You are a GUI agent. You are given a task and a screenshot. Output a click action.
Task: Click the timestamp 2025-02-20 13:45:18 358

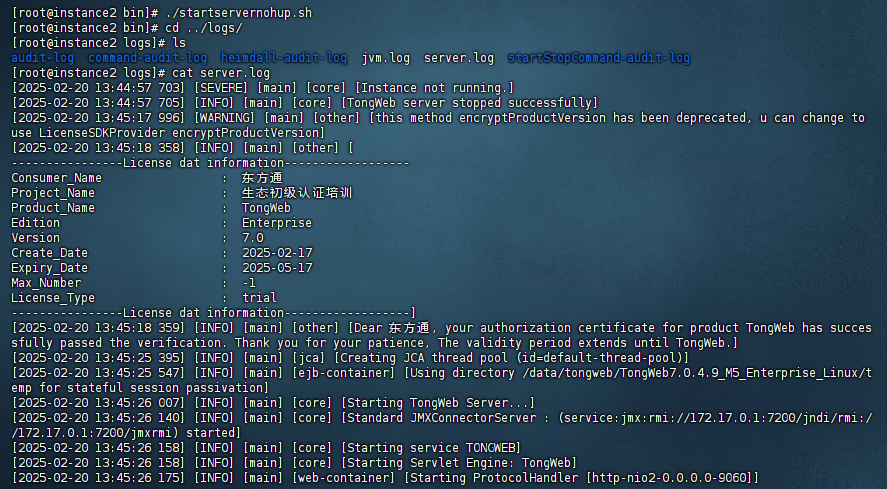tap(99, 148)
